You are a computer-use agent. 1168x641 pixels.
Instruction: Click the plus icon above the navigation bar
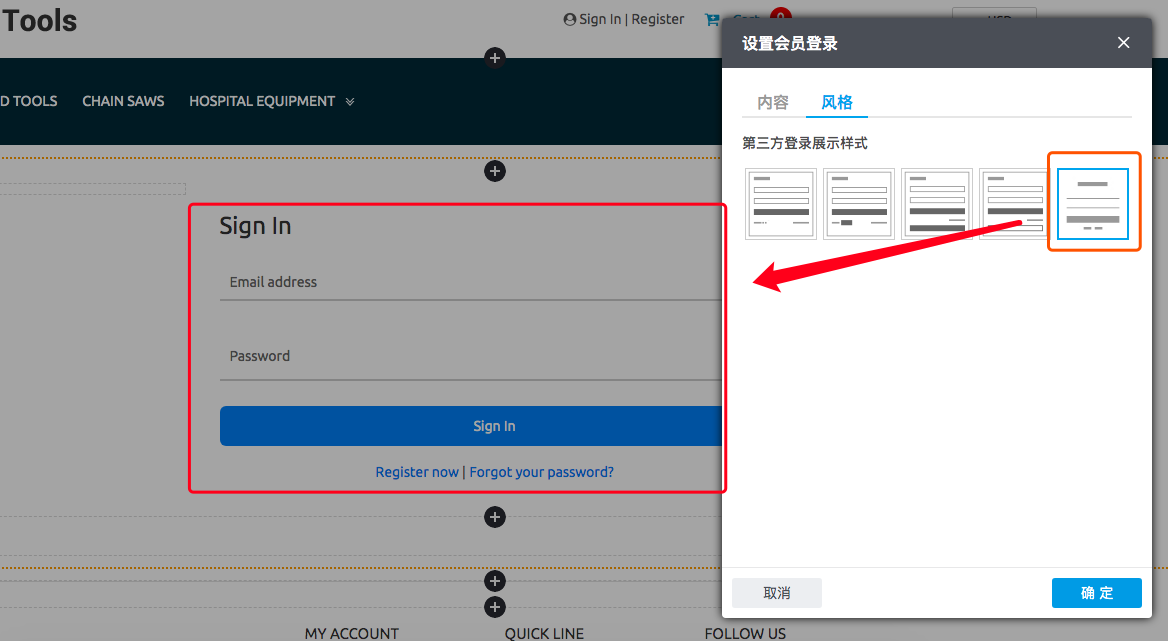(494, 58)
